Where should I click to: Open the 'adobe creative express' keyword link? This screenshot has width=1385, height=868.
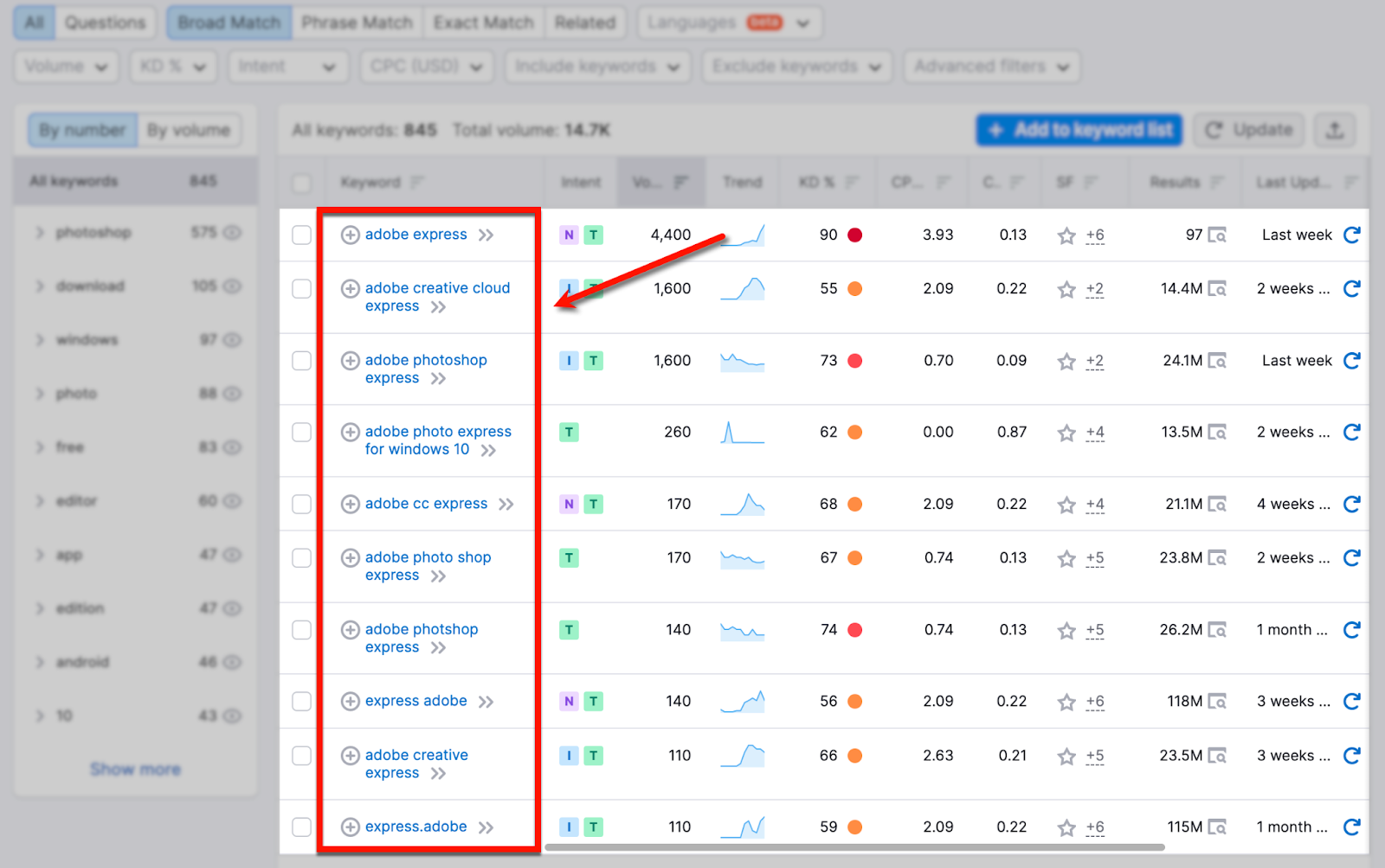click(416, 763)
